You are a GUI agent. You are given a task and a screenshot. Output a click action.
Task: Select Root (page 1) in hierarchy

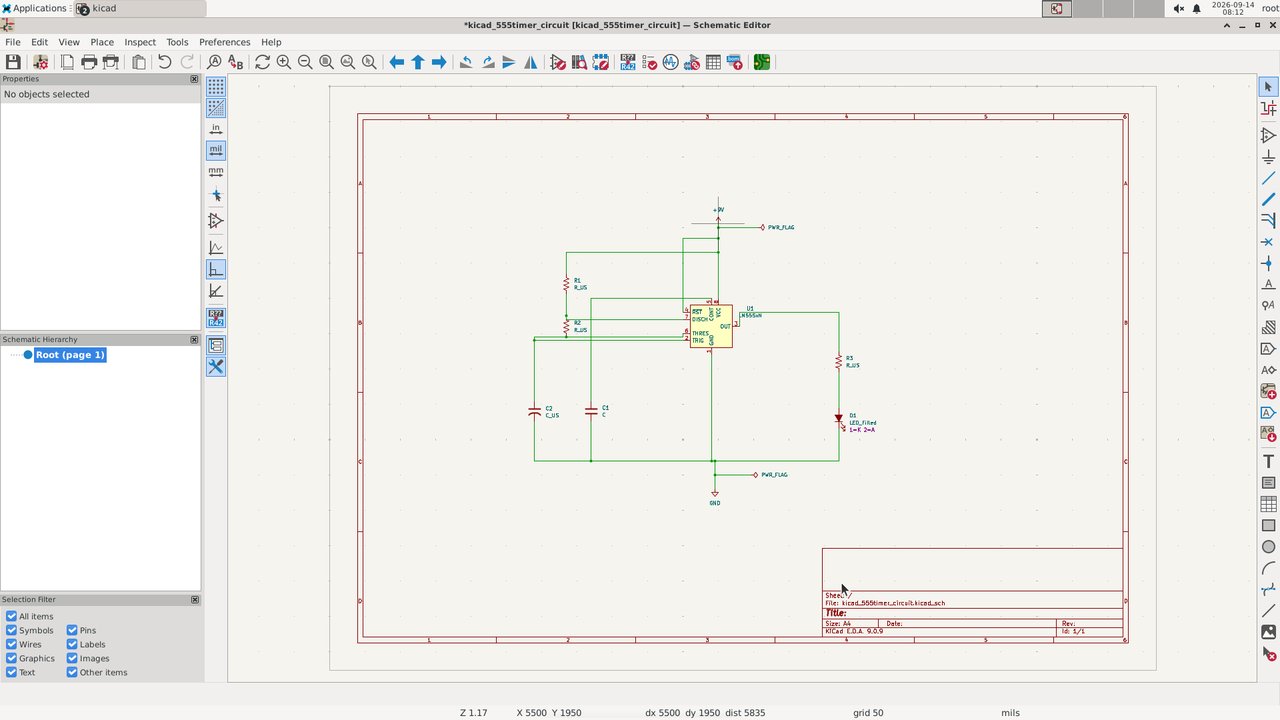[x=70, y=355]
